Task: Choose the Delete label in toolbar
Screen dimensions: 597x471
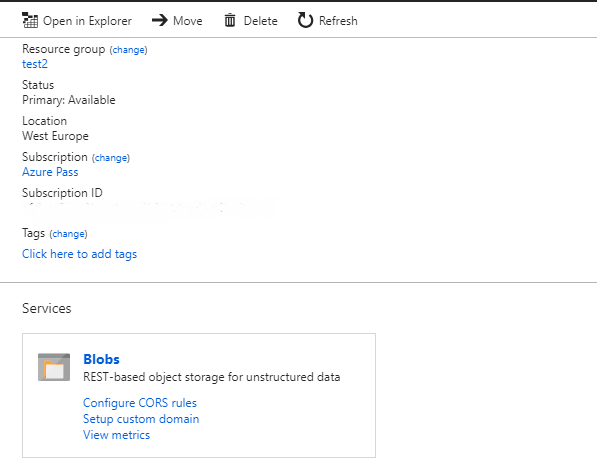Action: coord(260,21)
